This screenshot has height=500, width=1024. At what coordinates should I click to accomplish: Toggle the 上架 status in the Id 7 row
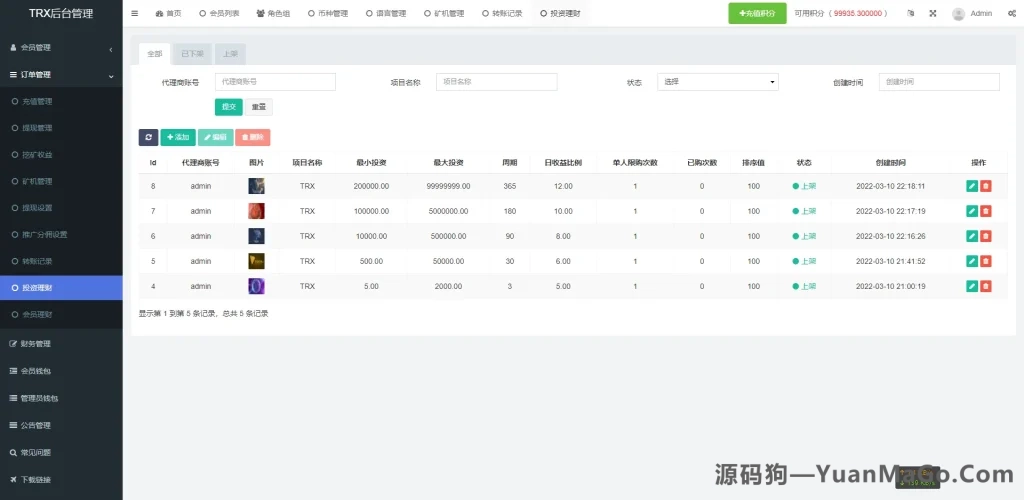pyautogui.click(x=804, y=211)
